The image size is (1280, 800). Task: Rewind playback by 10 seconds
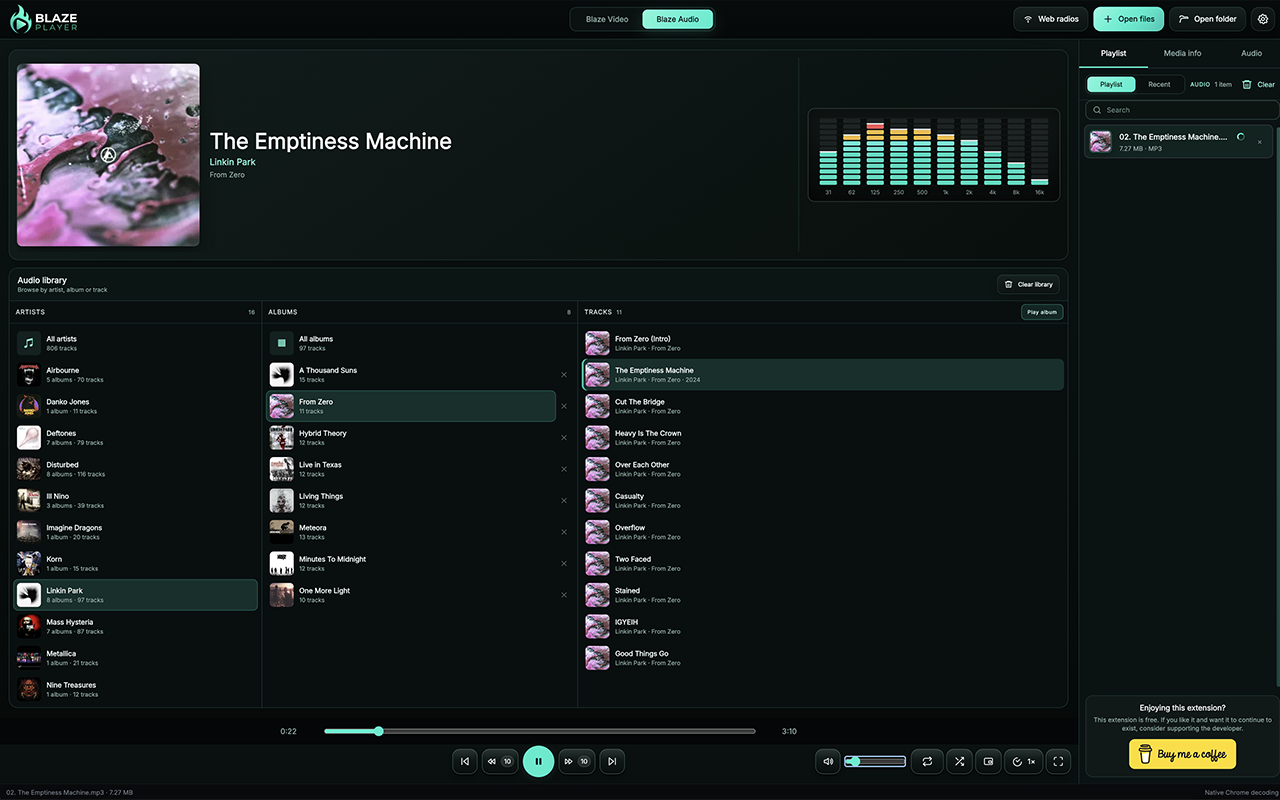500,761
